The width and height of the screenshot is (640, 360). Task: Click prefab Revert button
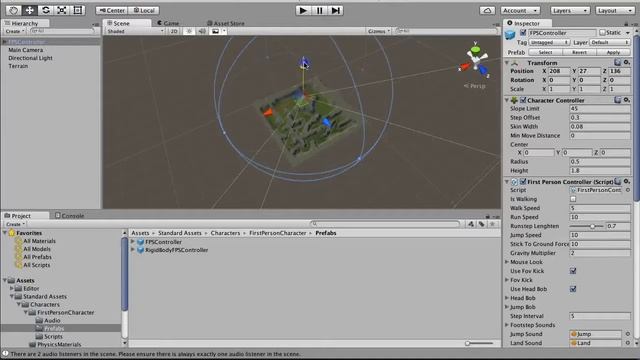coord(579,52)
